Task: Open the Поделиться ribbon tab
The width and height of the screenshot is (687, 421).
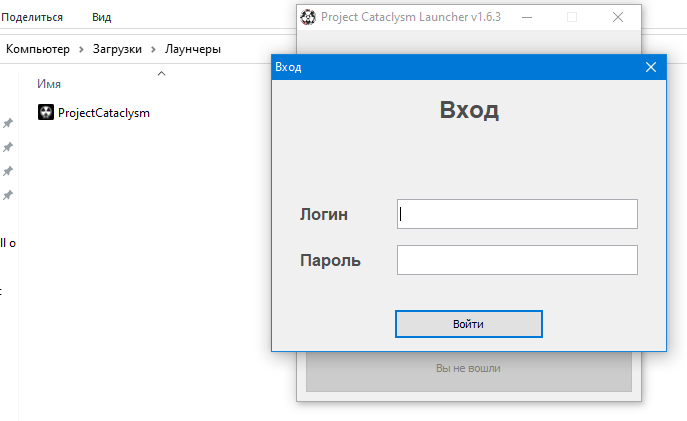Action: 32,17
